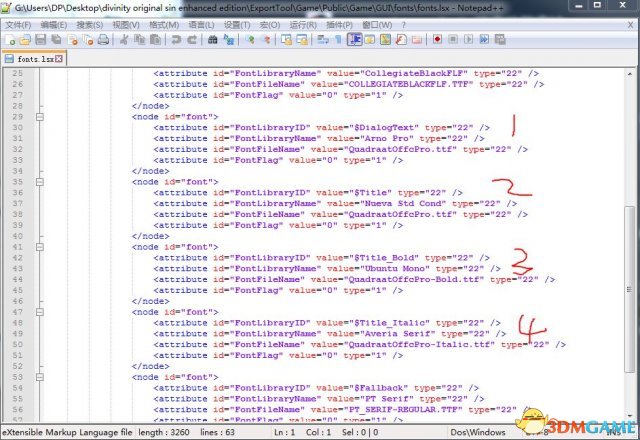Click "Dos\Windows" in status bar
Screen dimensions: 640x440
click(478, 432)
